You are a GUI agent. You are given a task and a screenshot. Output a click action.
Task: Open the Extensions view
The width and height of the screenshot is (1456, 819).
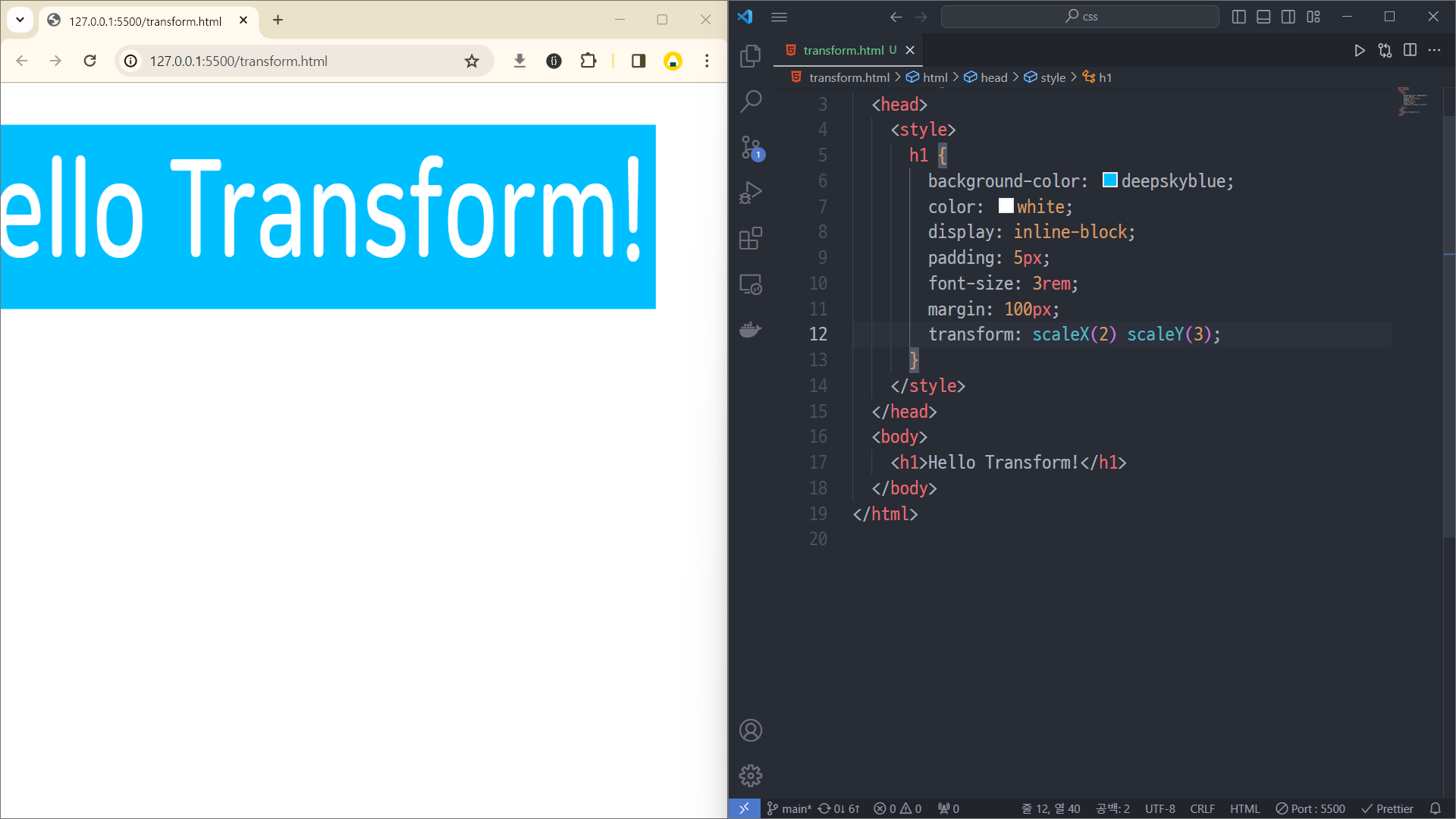coord(750,239)
